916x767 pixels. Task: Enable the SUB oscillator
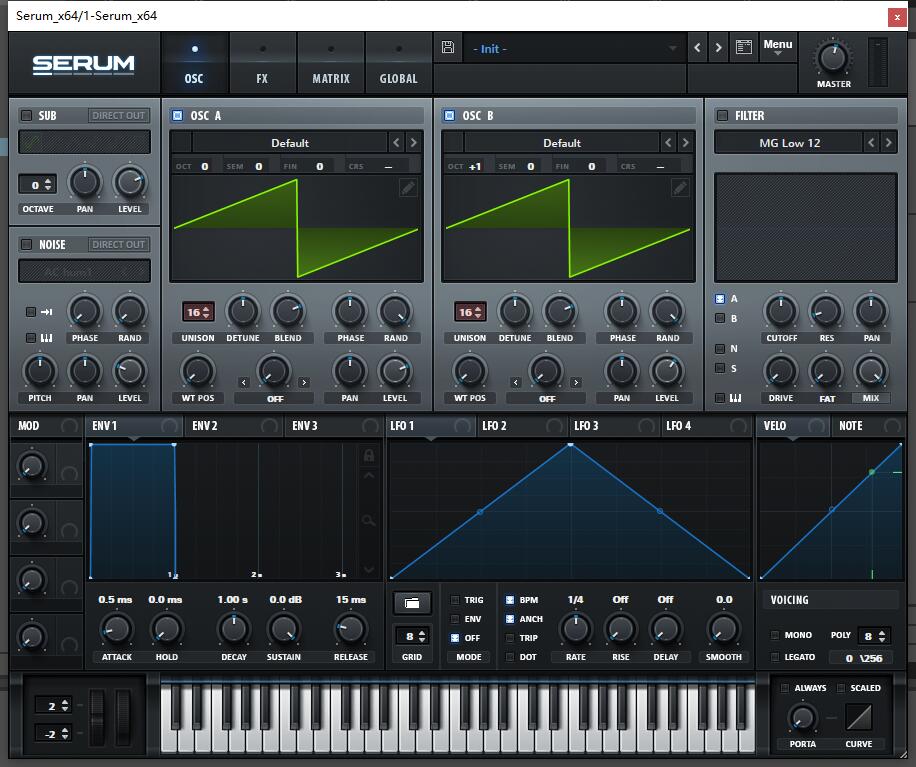tap(26, 115)
